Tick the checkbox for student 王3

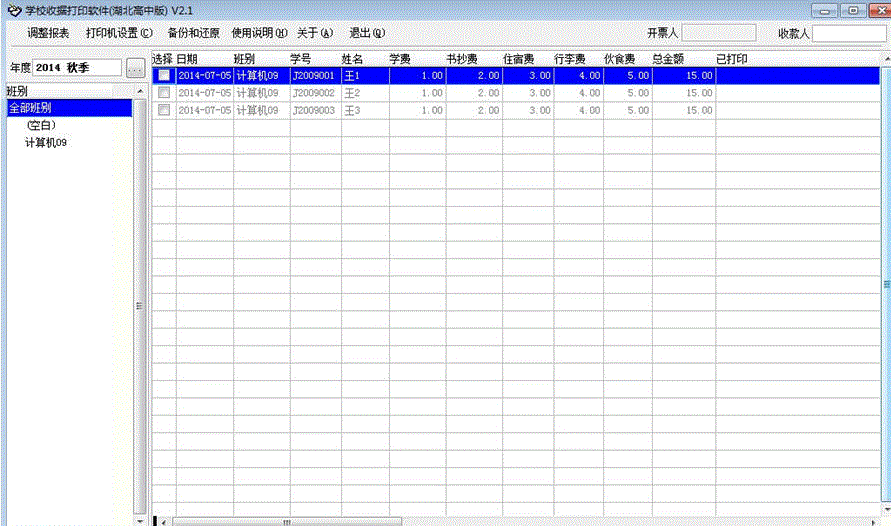pyautogui.click(x=163, y=110)
